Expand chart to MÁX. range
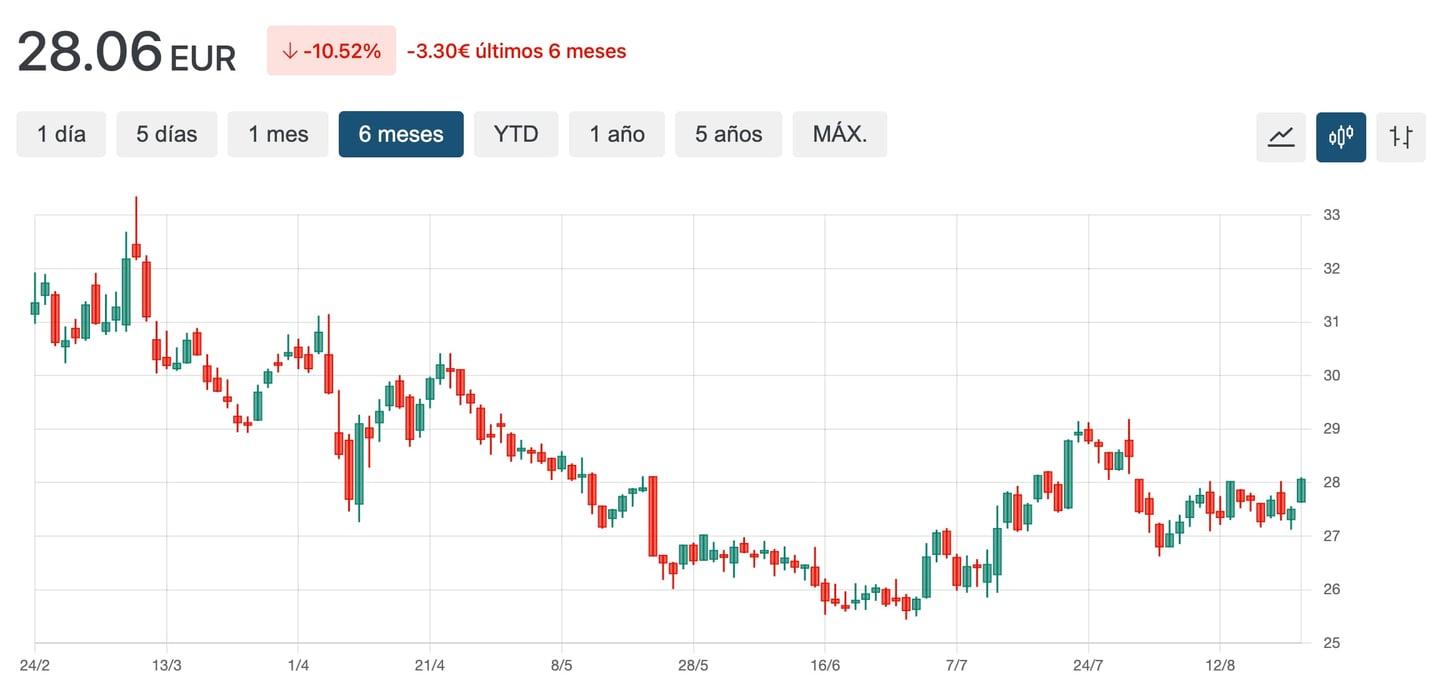 click(x=840, y=134)
